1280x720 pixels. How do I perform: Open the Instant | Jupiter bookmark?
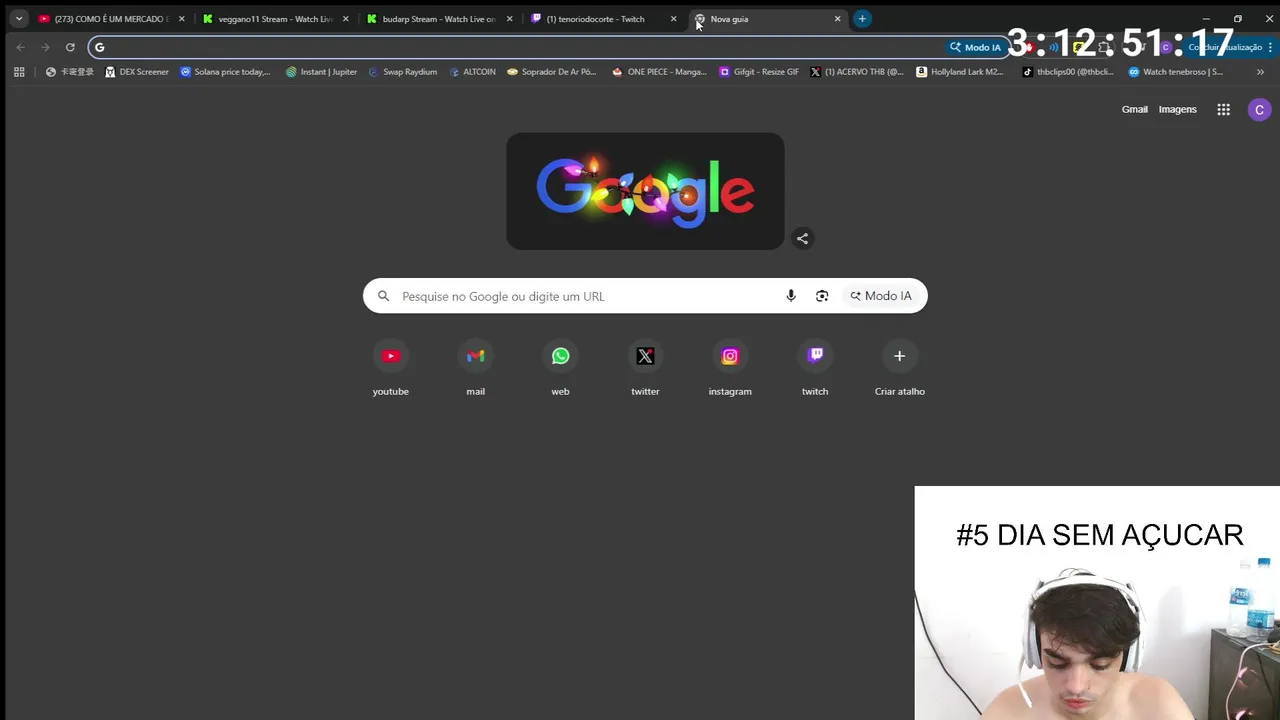pos(321,72)
